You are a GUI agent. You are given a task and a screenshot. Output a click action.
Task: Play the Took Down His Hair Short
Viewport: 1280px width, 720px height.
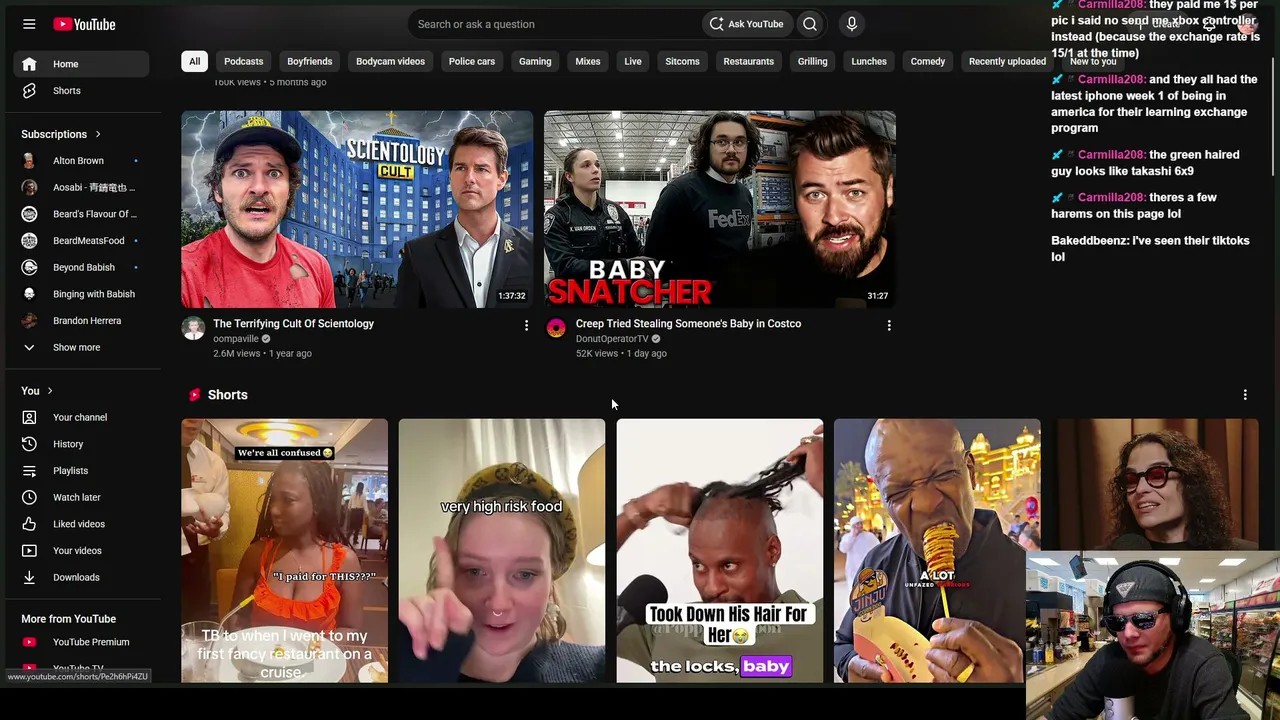pyautogui.click(x=720, y=551)
